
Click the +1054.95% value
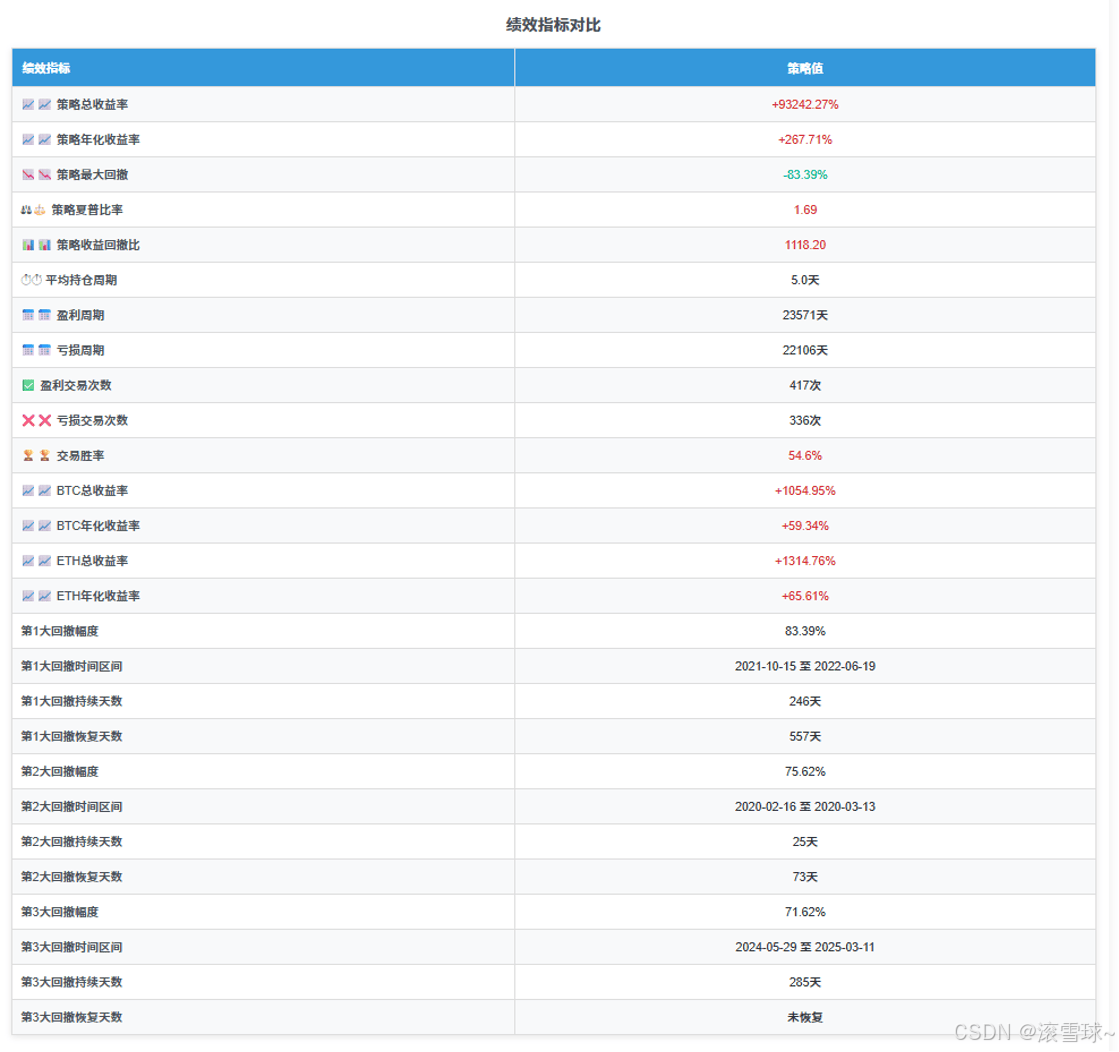(805, 490)
